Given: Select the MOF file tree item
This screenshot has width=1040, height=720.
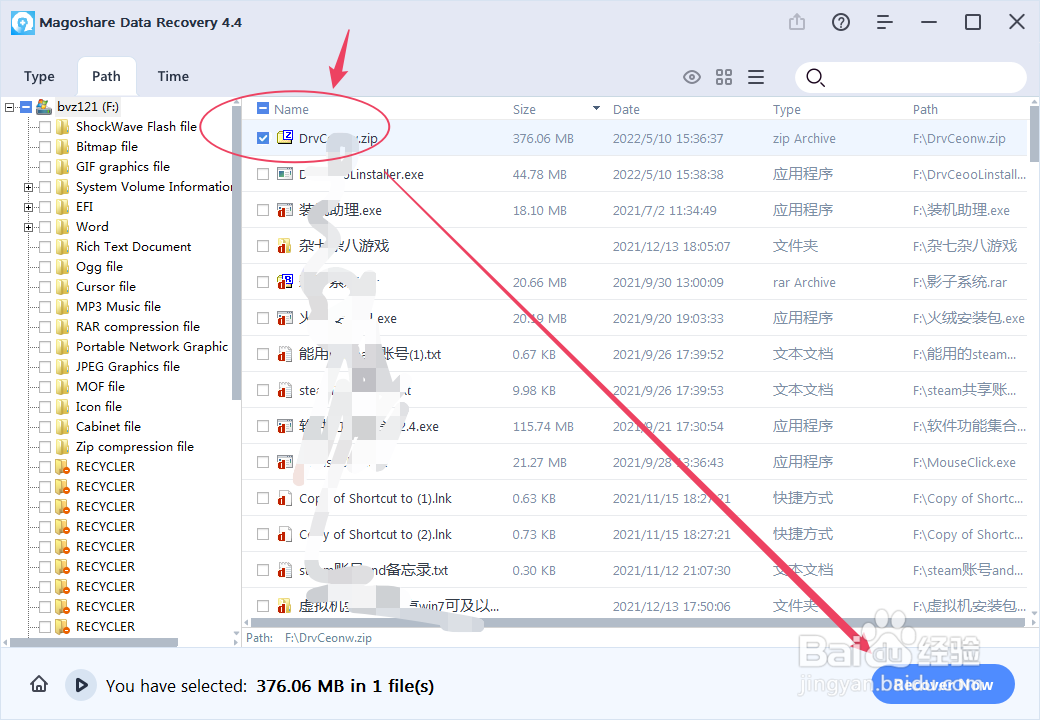Looking at the screenshot, I should pyautogui.click(x=100, y=387).
